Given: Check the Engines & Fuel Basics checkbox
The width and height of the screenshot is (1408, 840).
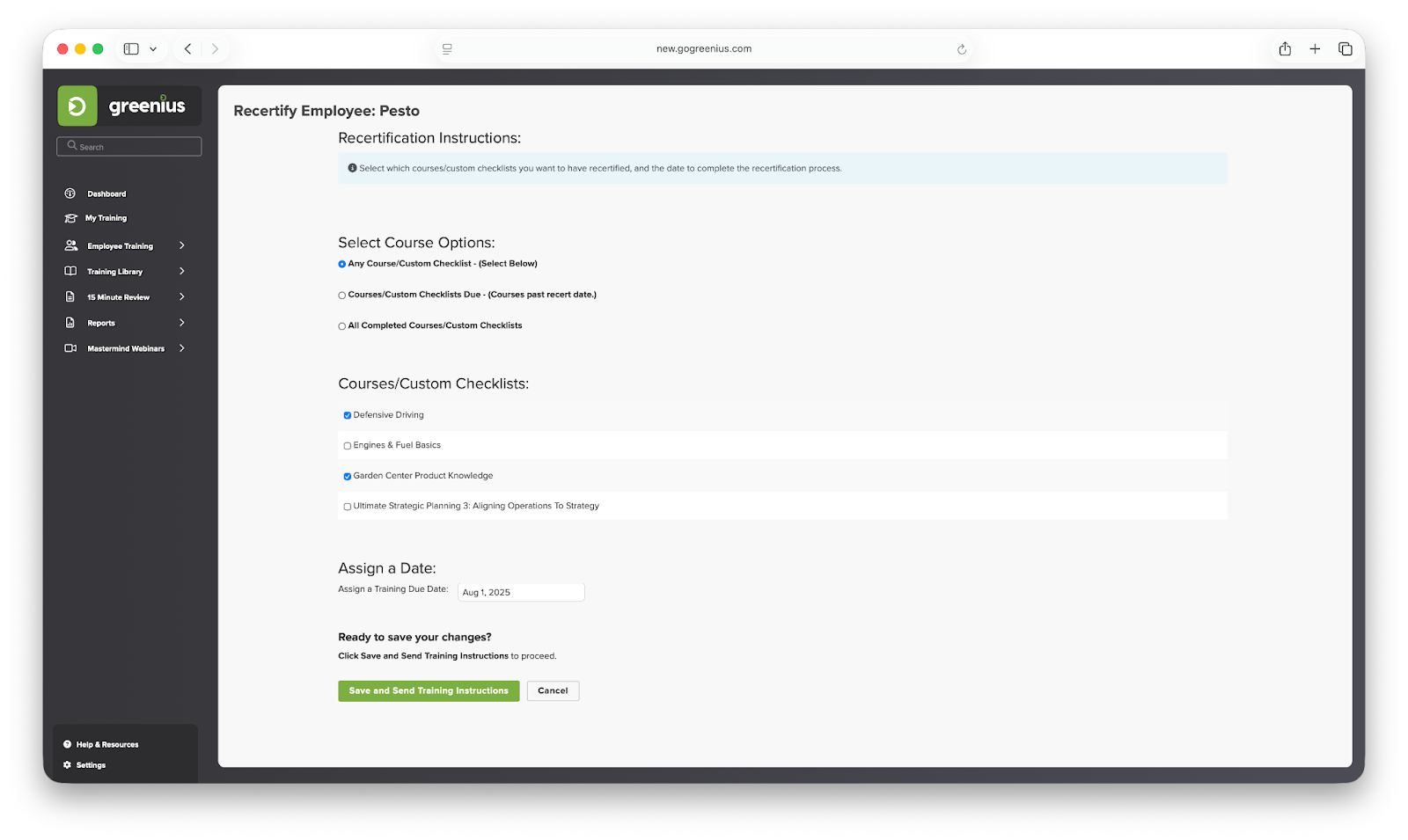Looking at the screenshot, I should [348, 446].
